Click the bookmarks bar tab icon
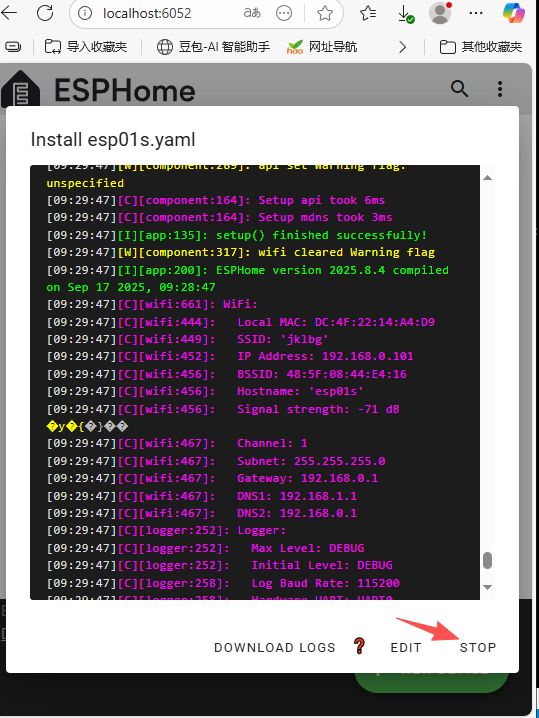This screenshot has width=539, height=718. click(13, 47)
